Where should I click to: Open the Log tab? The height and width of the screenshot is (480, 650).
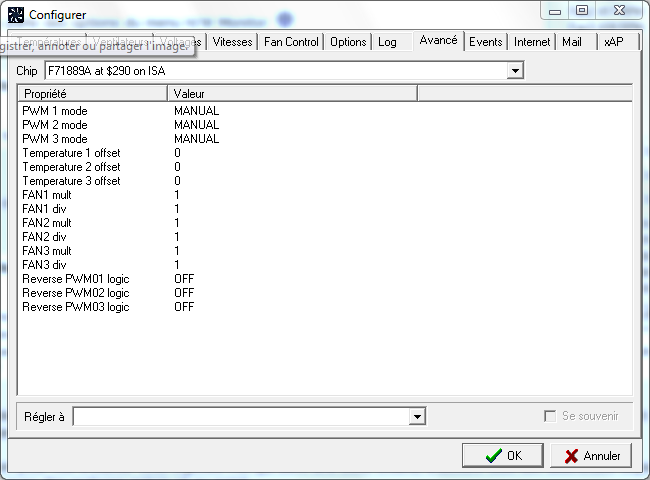click(387, 42)
